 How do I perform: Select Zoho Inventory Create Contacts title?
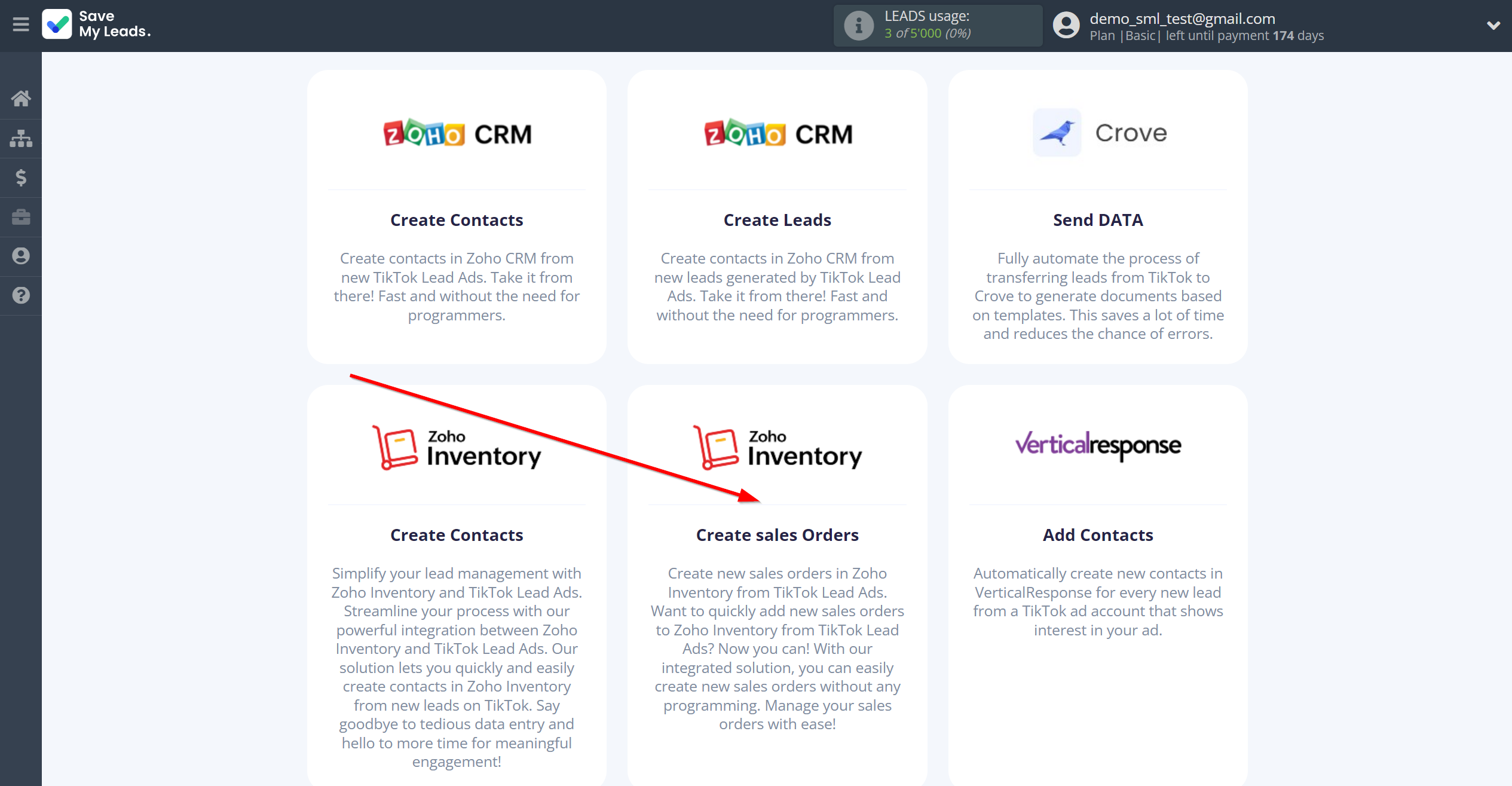pyautogui.click(x=457, y=535)
